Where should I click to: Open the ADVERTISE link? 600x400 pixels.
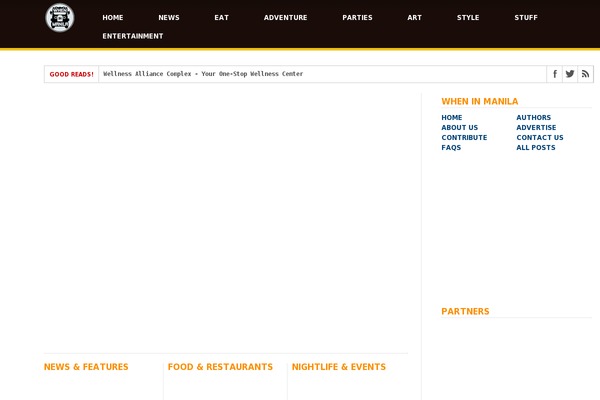tap(536, 127)
